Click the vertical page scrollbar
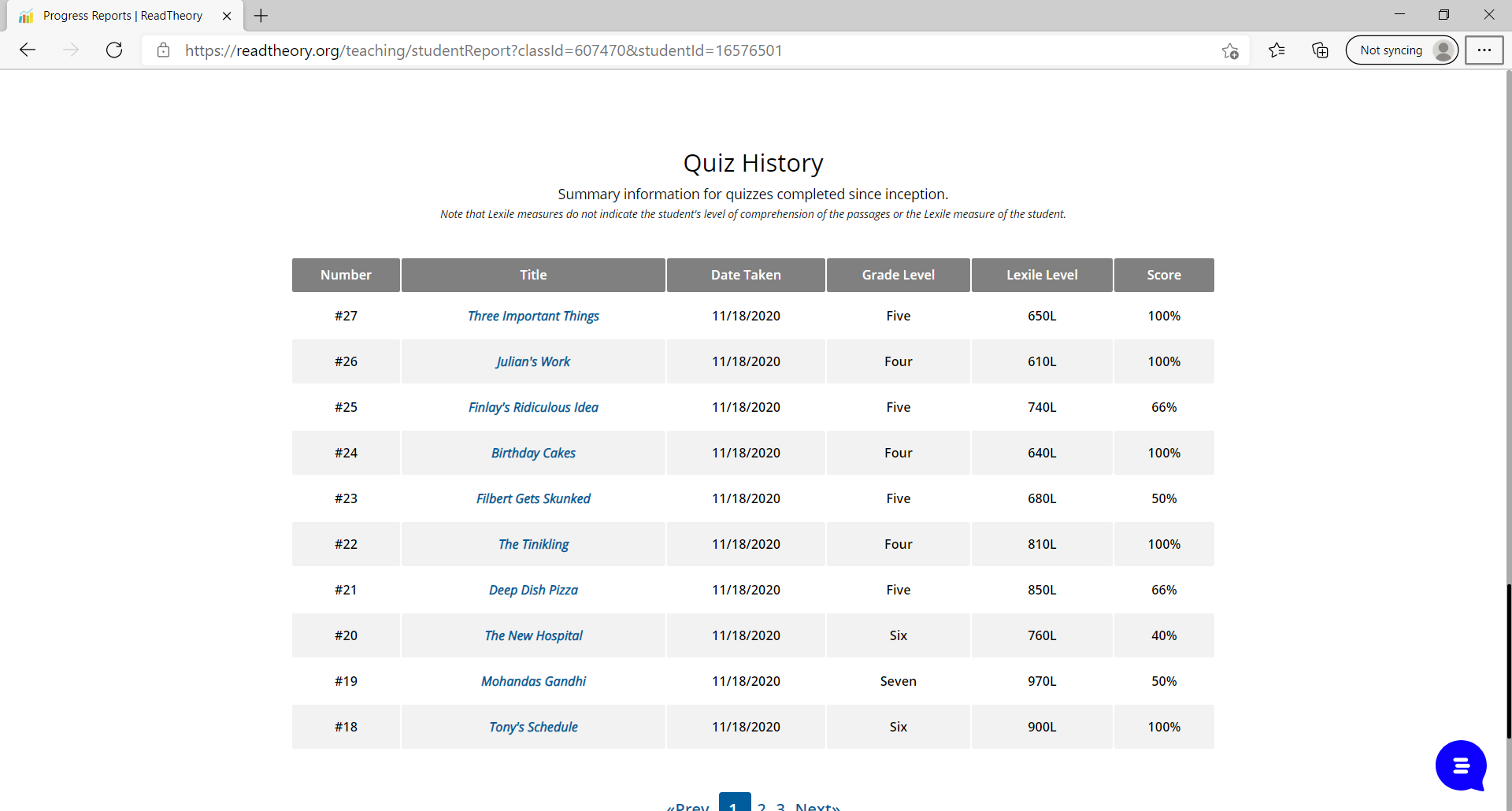 1508,661
